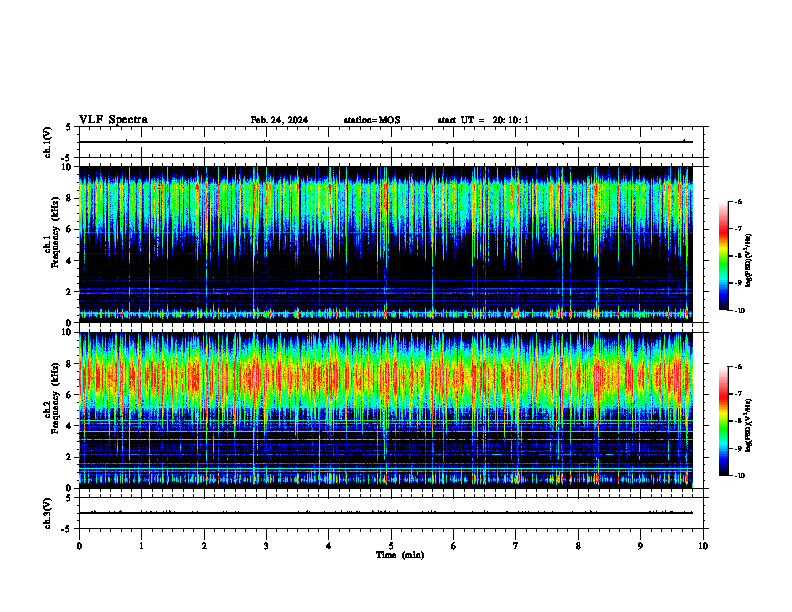Click the 'ch.3(V)' axis label
The width and height of the screenshot is (792, 612).
coord(47,513)
